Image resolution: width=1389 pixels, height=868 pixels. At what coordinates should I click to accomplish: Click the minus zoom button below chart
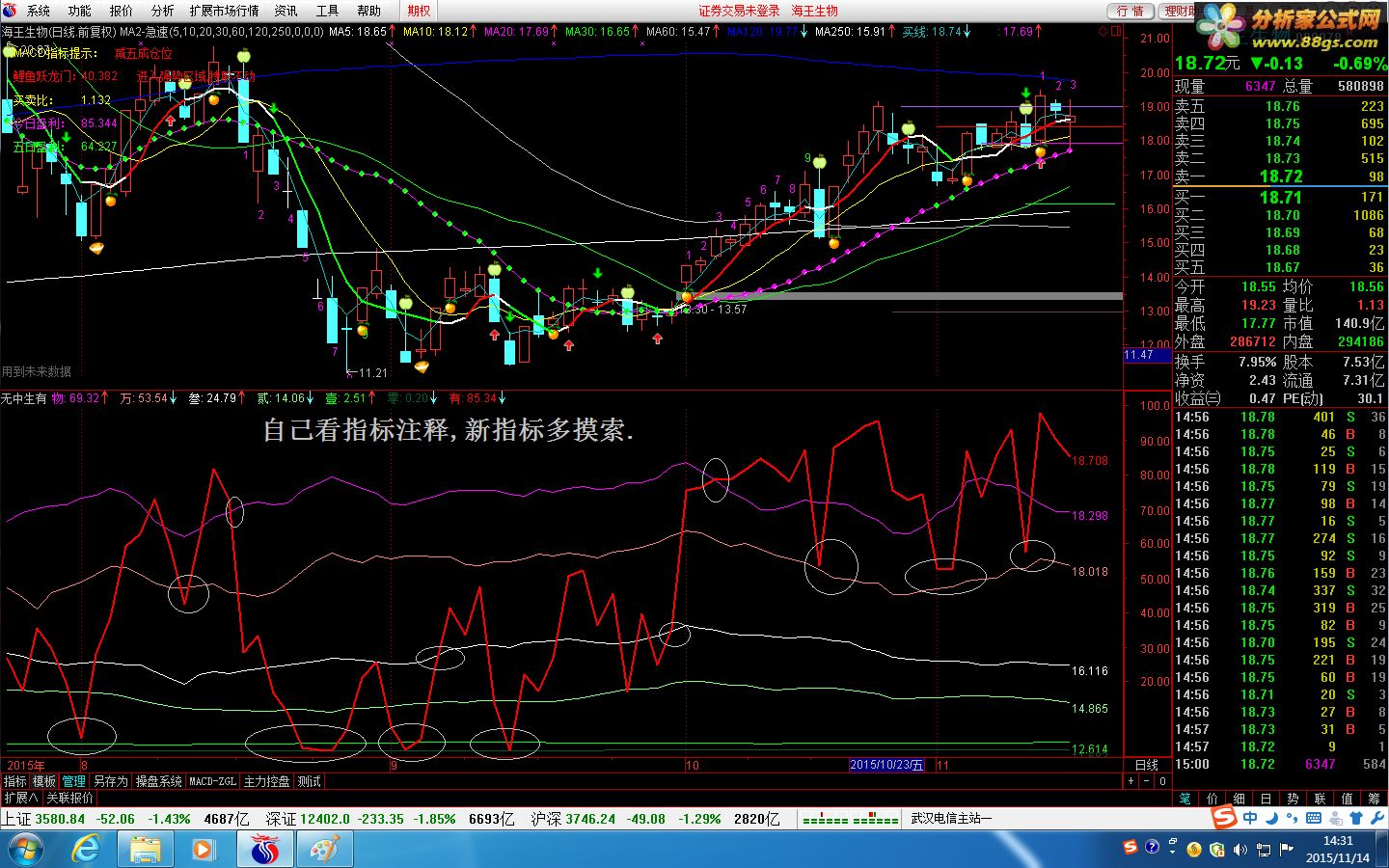click(1147, 781)
